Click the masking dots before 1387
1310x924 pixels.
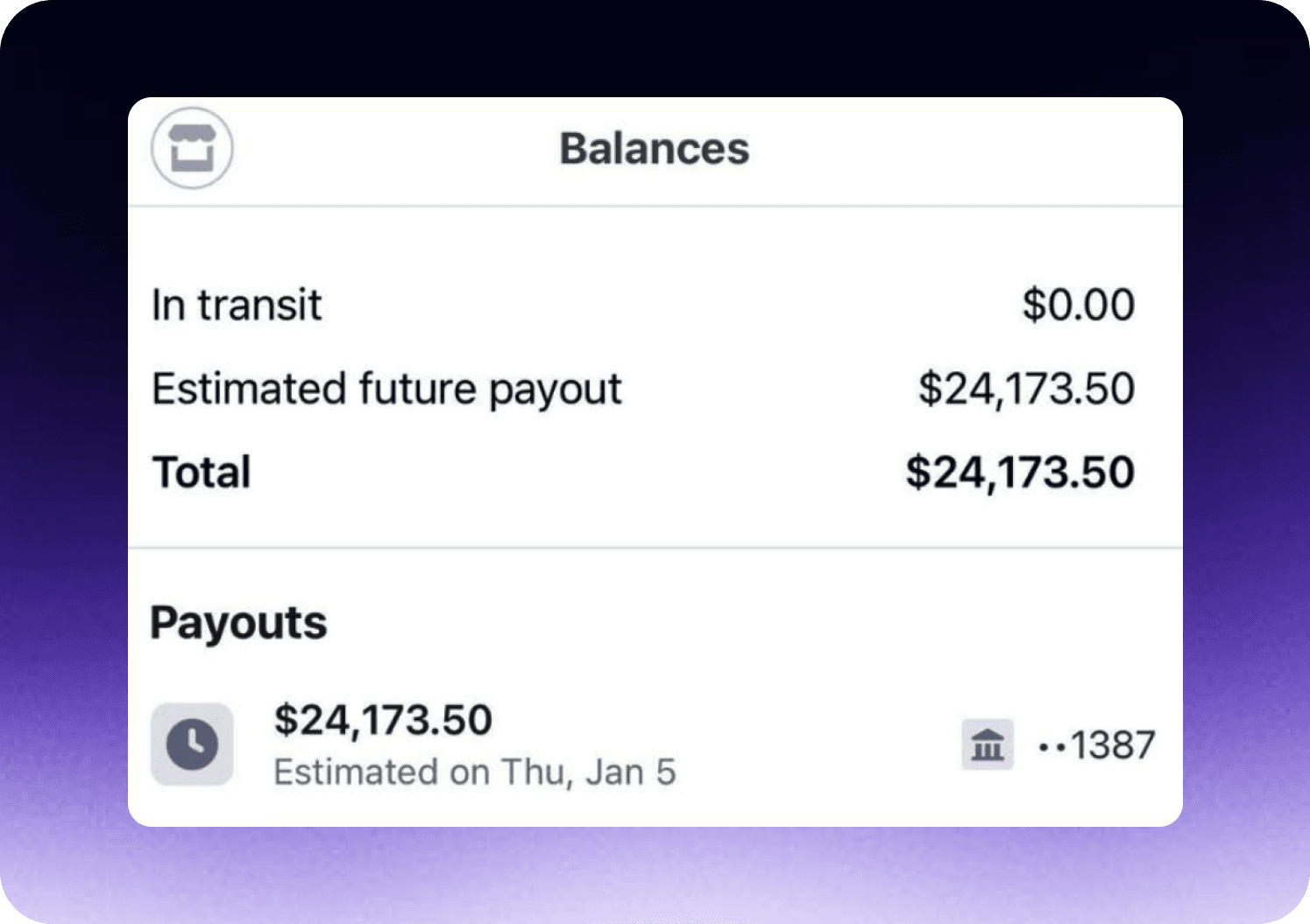point(1052,748)
